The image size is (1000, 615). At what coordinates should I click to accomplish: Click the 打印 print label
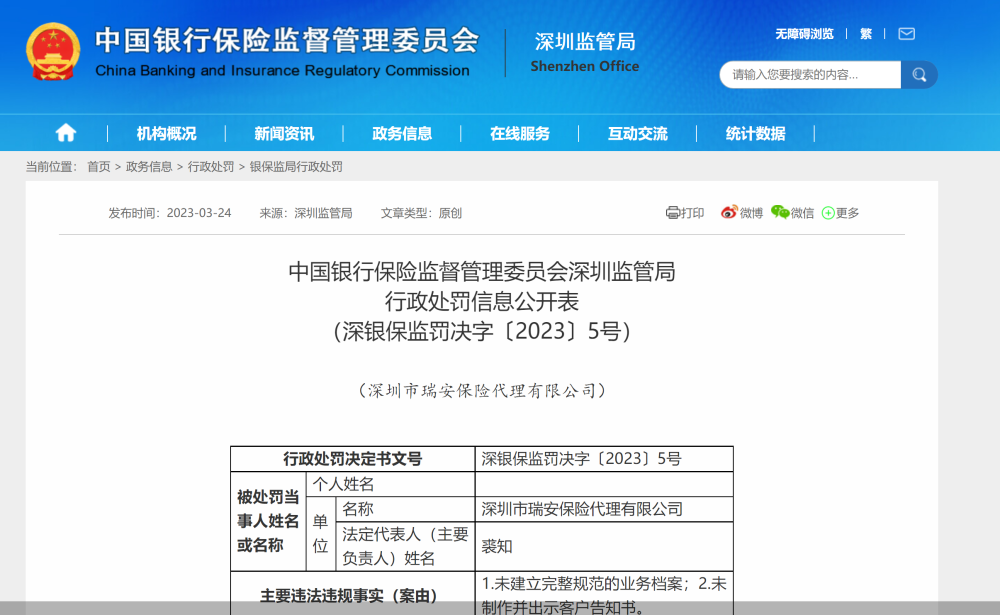(x=692, y=213)
